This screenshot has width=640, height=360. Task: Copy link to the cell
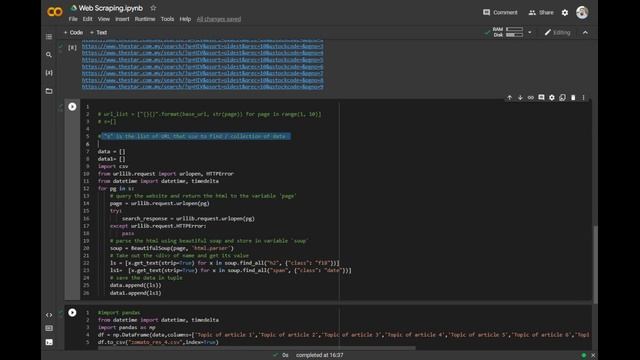pos(531,98)
